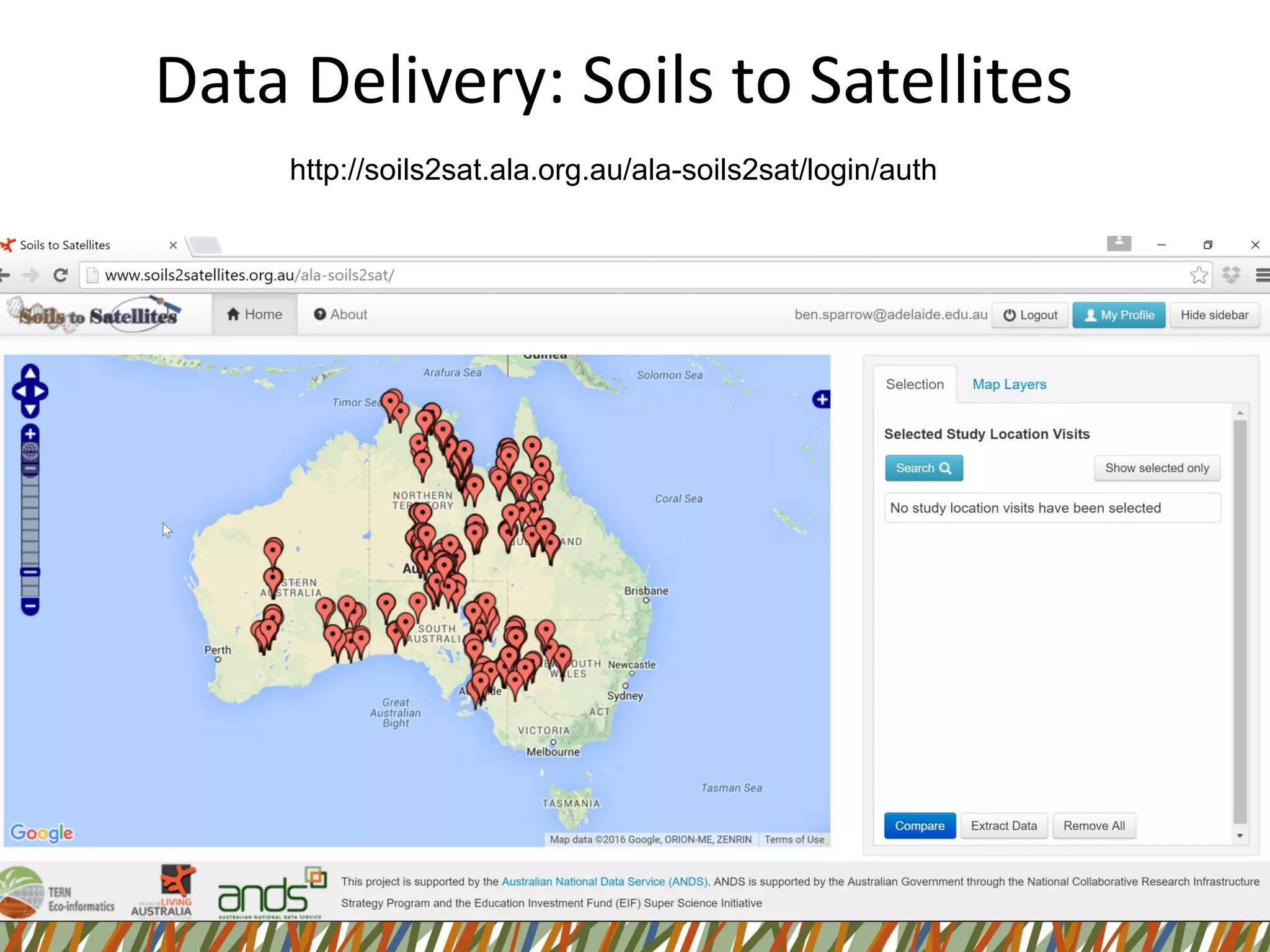This screenshot has width=1270, height=952.
Task: Click the Logout button
Action: pyautogui.click(x=1030, y=315)
